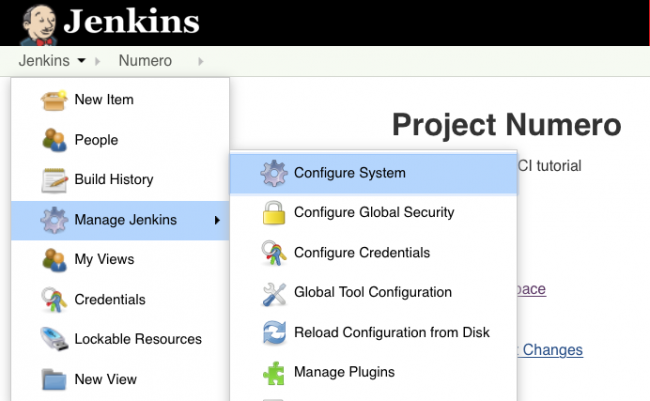Expand the Jenkins breadcrumb dropdown arrow

pyautogui.click(x=82, y=61)
